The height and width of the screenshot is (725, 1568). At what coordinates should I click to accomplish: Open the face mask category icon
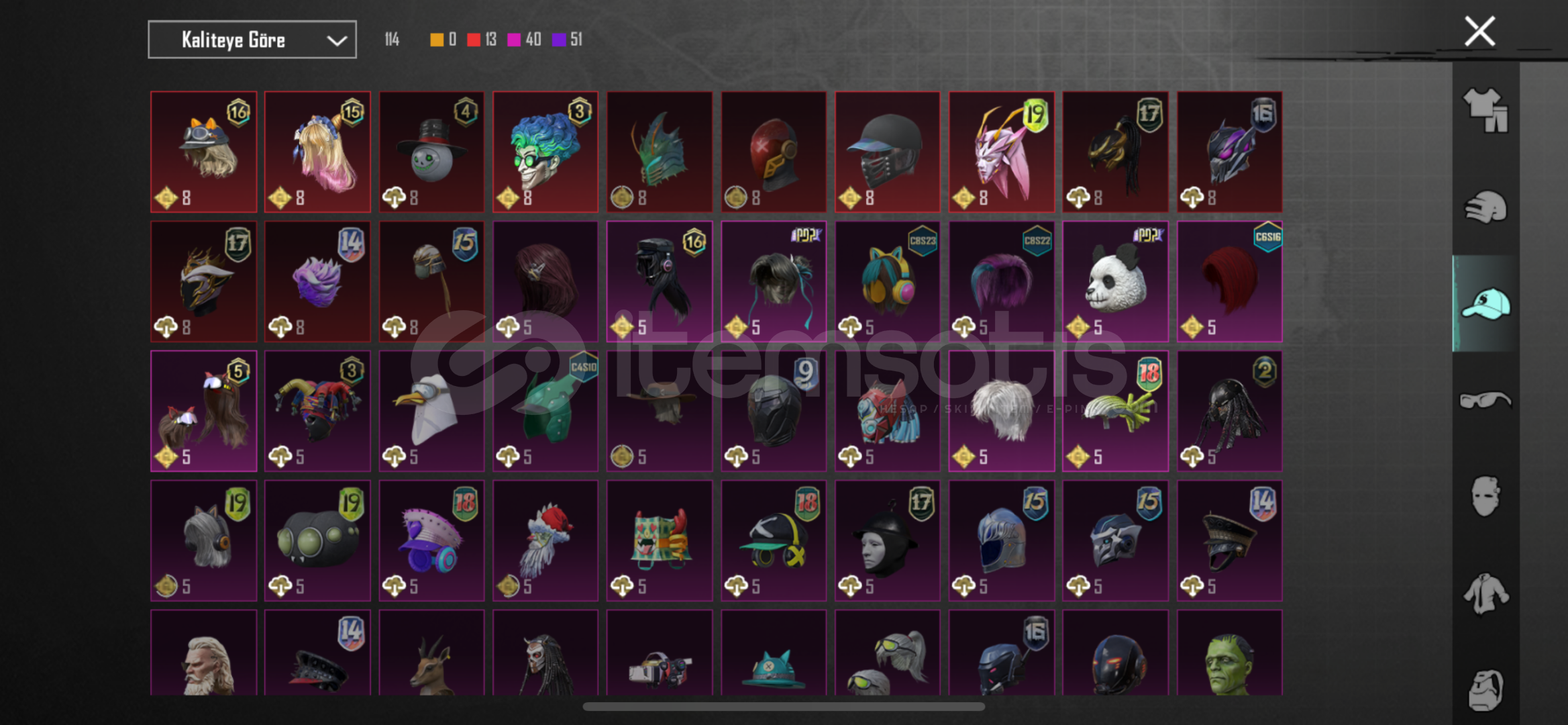(x=1485, y=496)
